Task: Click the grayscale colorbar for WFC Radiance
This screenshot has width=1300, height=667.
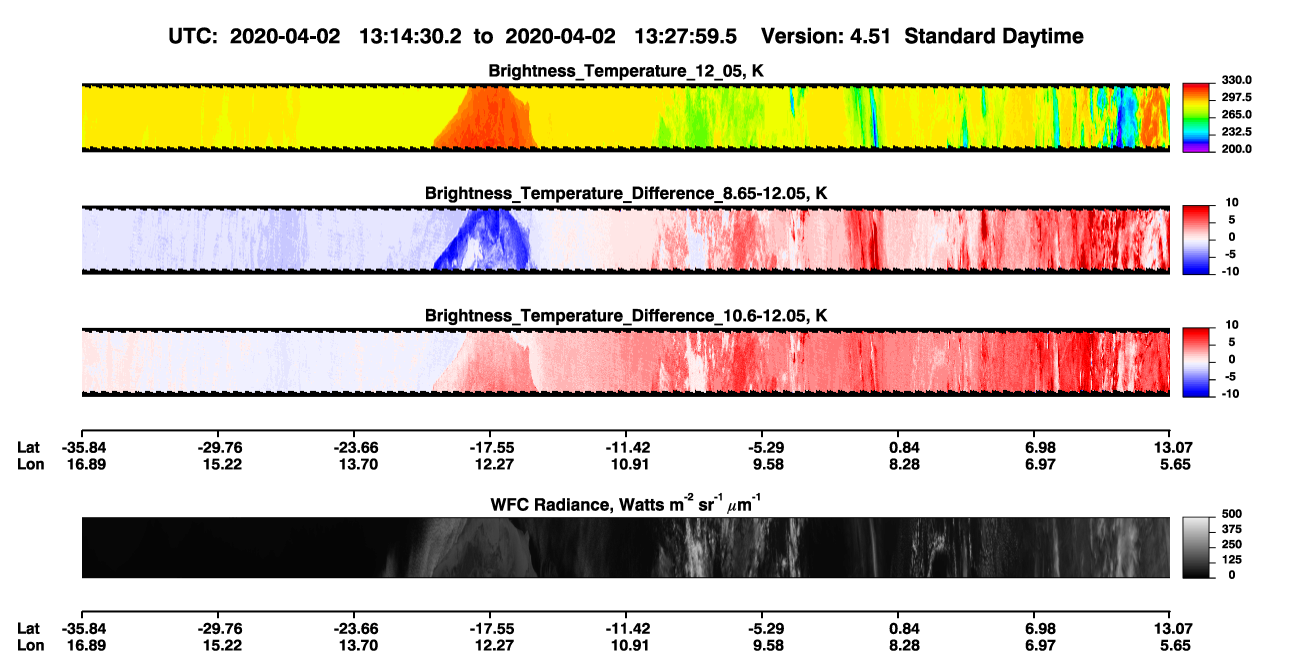Action: 1196,547
